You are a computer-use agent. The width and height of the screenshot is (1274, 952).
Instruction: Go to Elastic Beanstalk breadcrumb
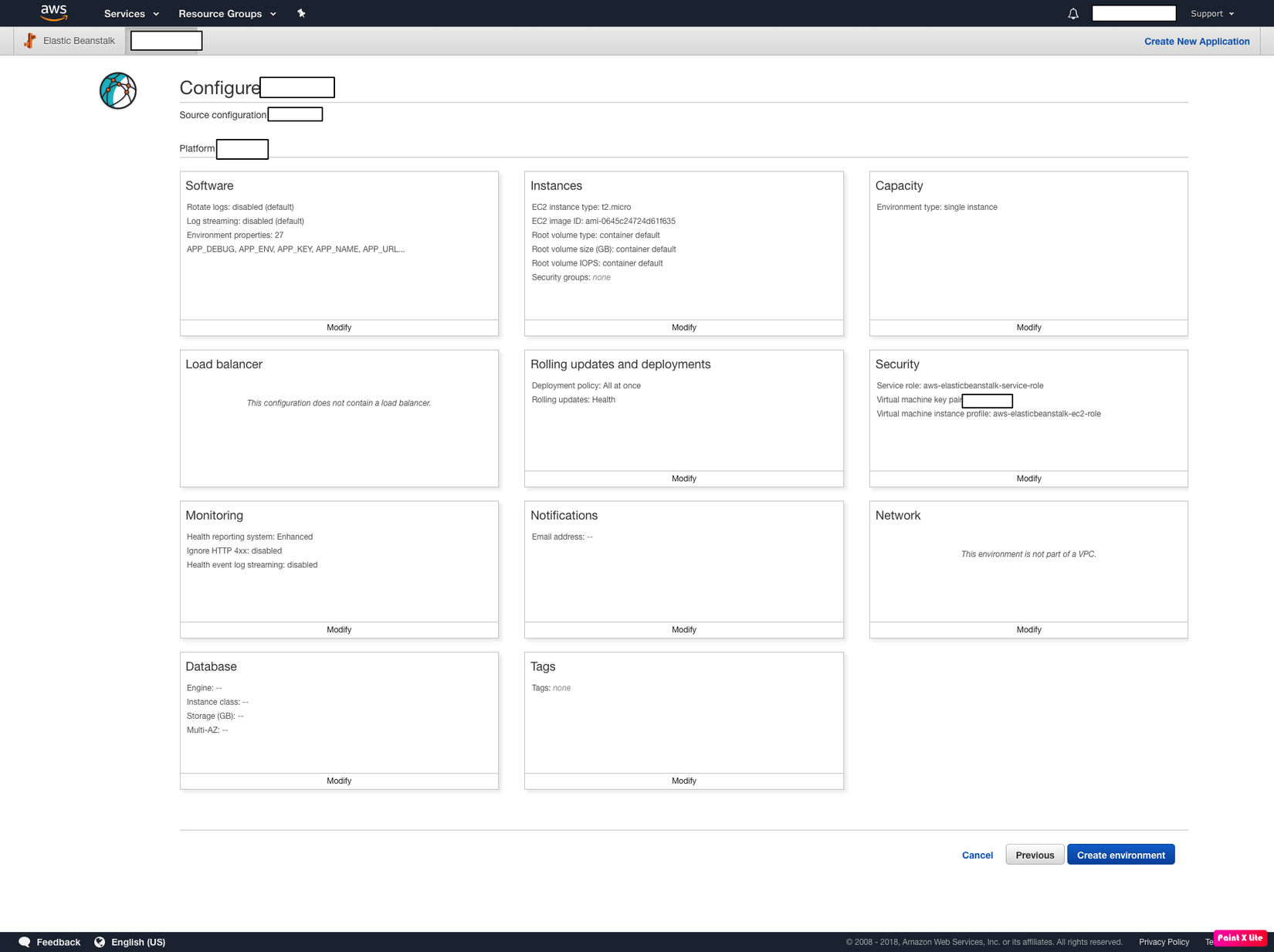click(x=79, y=41)
